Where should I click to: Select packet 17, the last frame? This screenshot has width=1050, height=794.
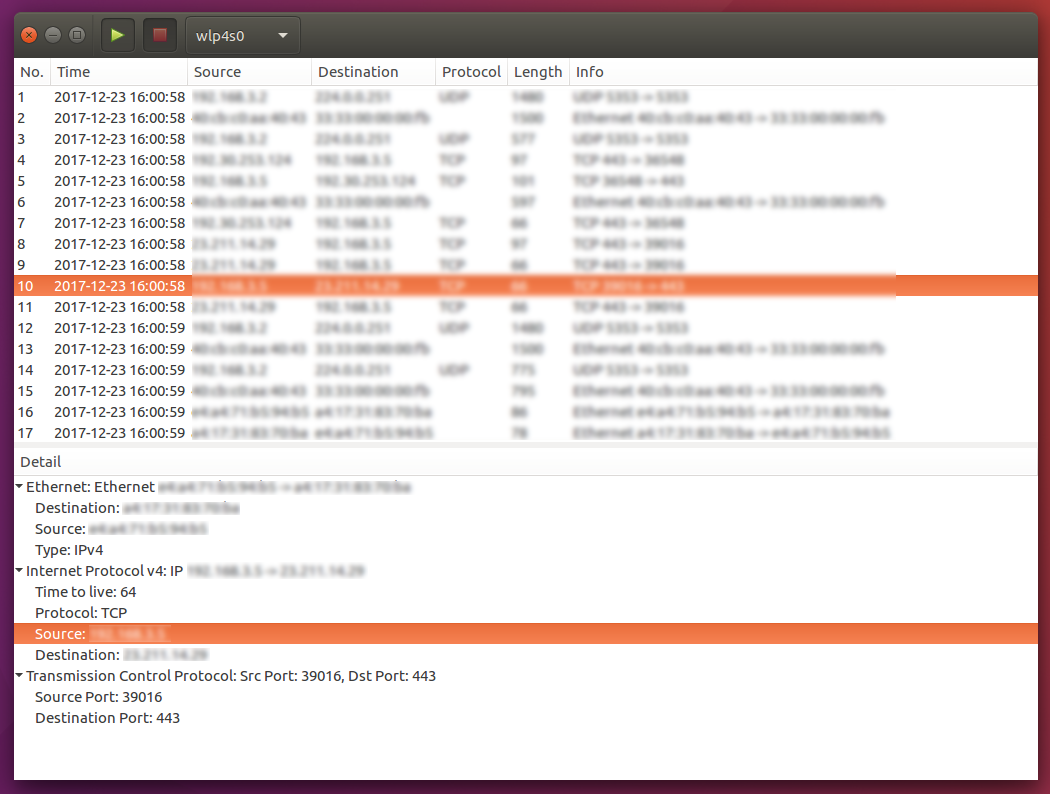tap(300, 432)
